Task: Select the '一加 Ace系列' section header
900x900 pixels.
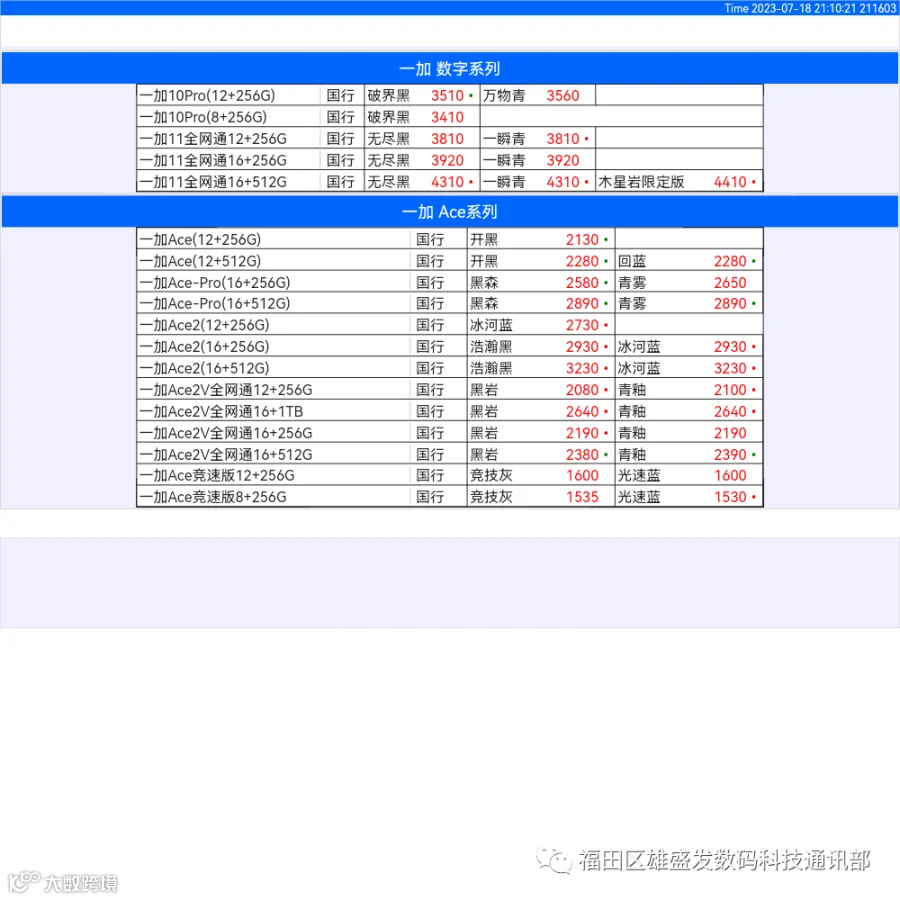Action: click(449, 212)
